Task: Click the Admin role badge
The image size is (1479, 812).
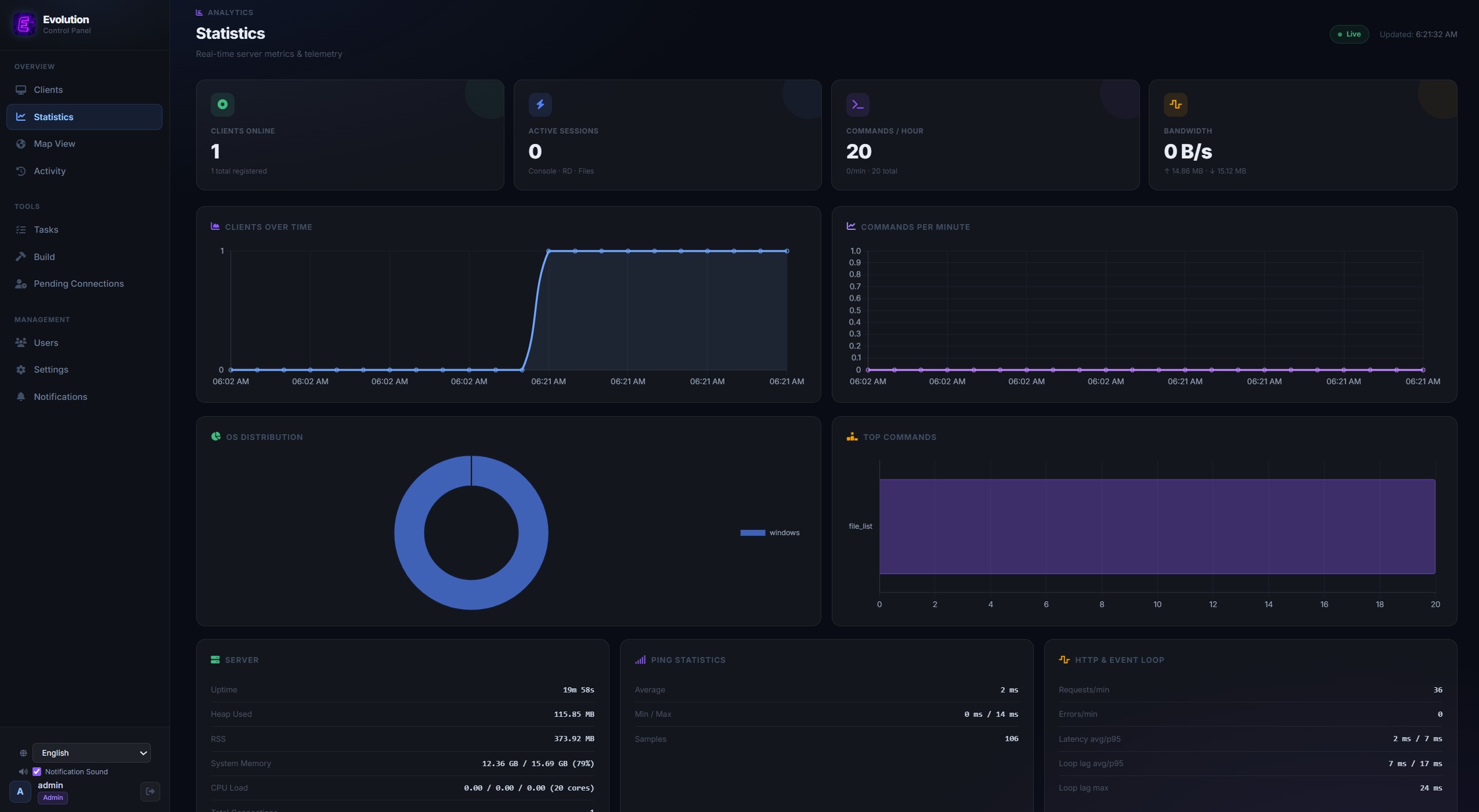Action: [x=53, y=797]
